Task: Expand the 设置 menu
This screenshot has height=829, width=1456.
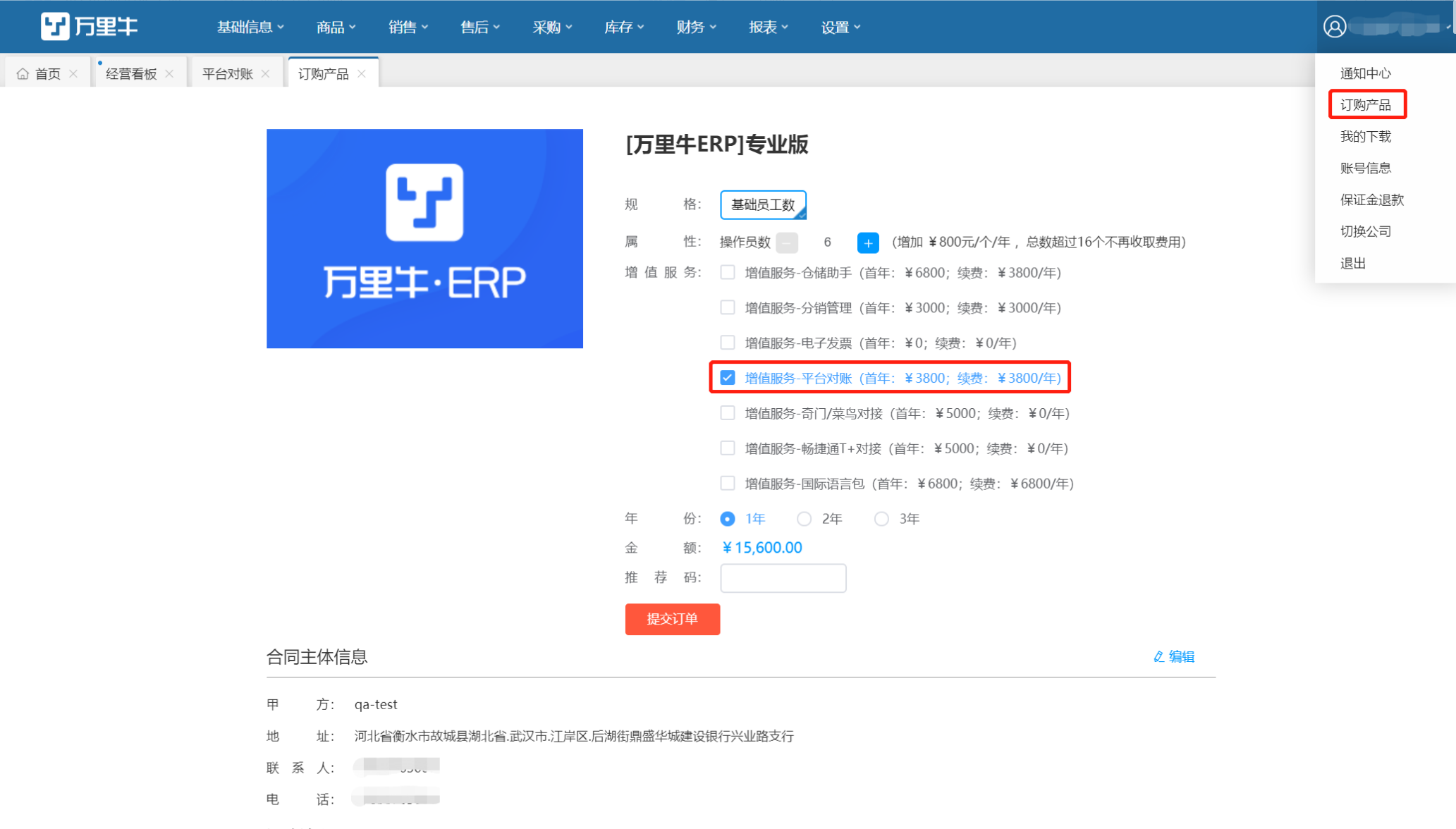Action: coord(840,27)
